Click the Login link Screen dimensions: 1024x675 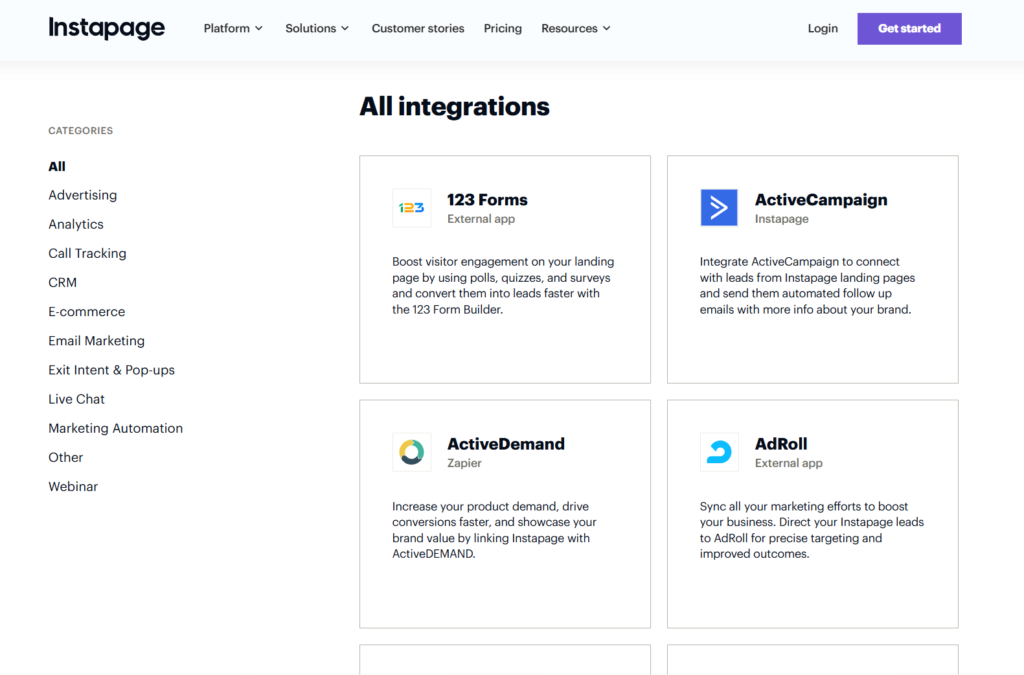pyautogui.click(x=822, y=28)
